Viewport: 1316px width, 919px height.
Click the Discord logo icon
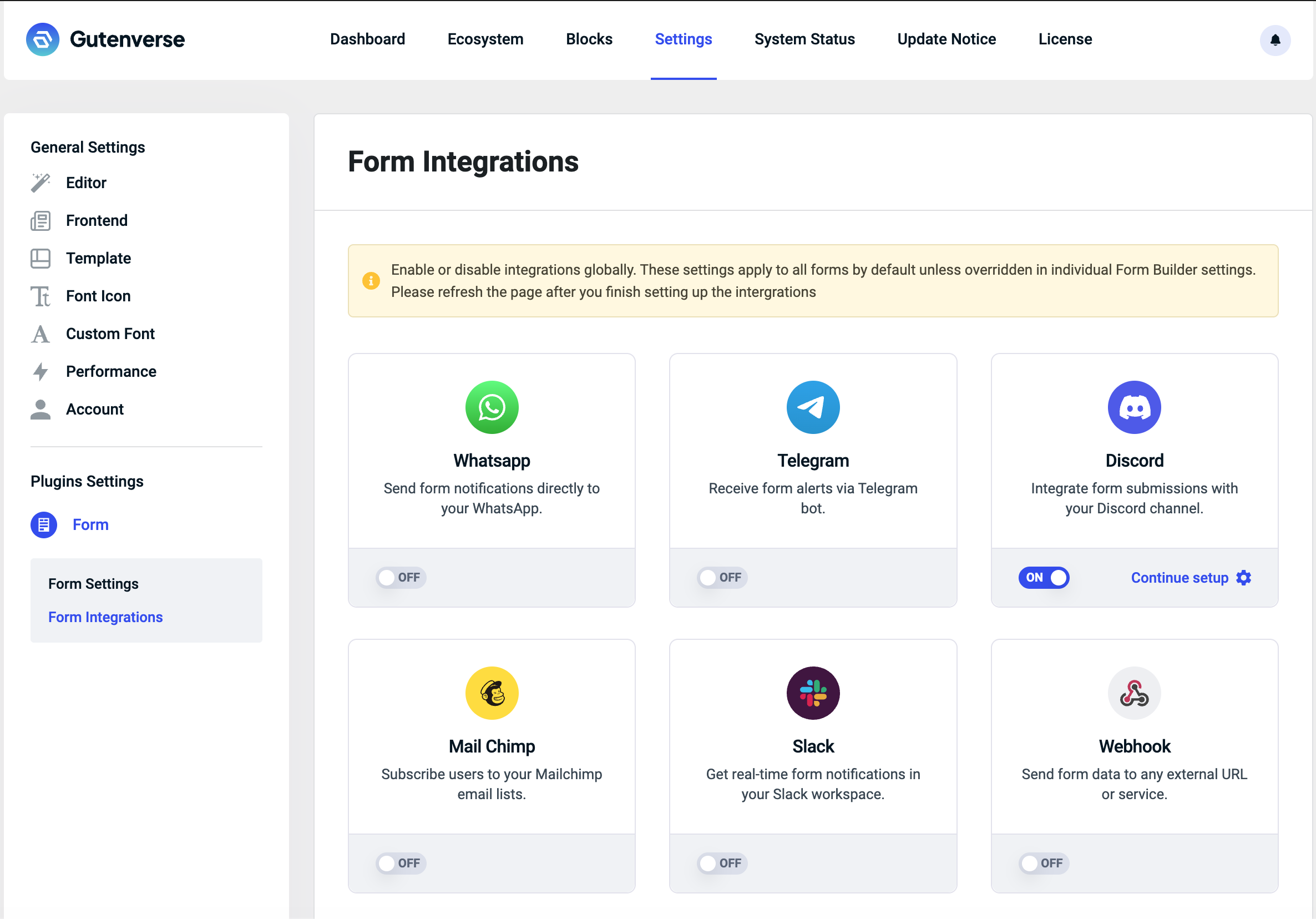tap(1135, 407)
